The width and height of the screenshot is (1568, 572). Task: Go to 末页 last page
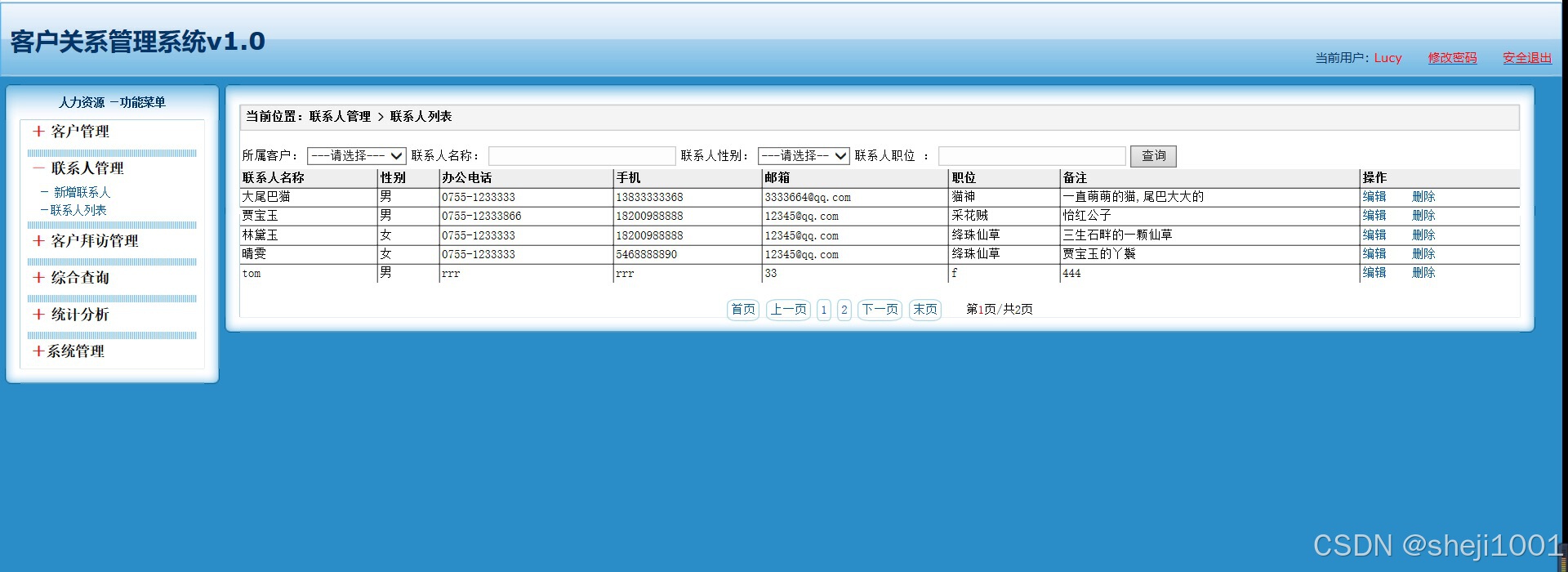pos(925,310)
